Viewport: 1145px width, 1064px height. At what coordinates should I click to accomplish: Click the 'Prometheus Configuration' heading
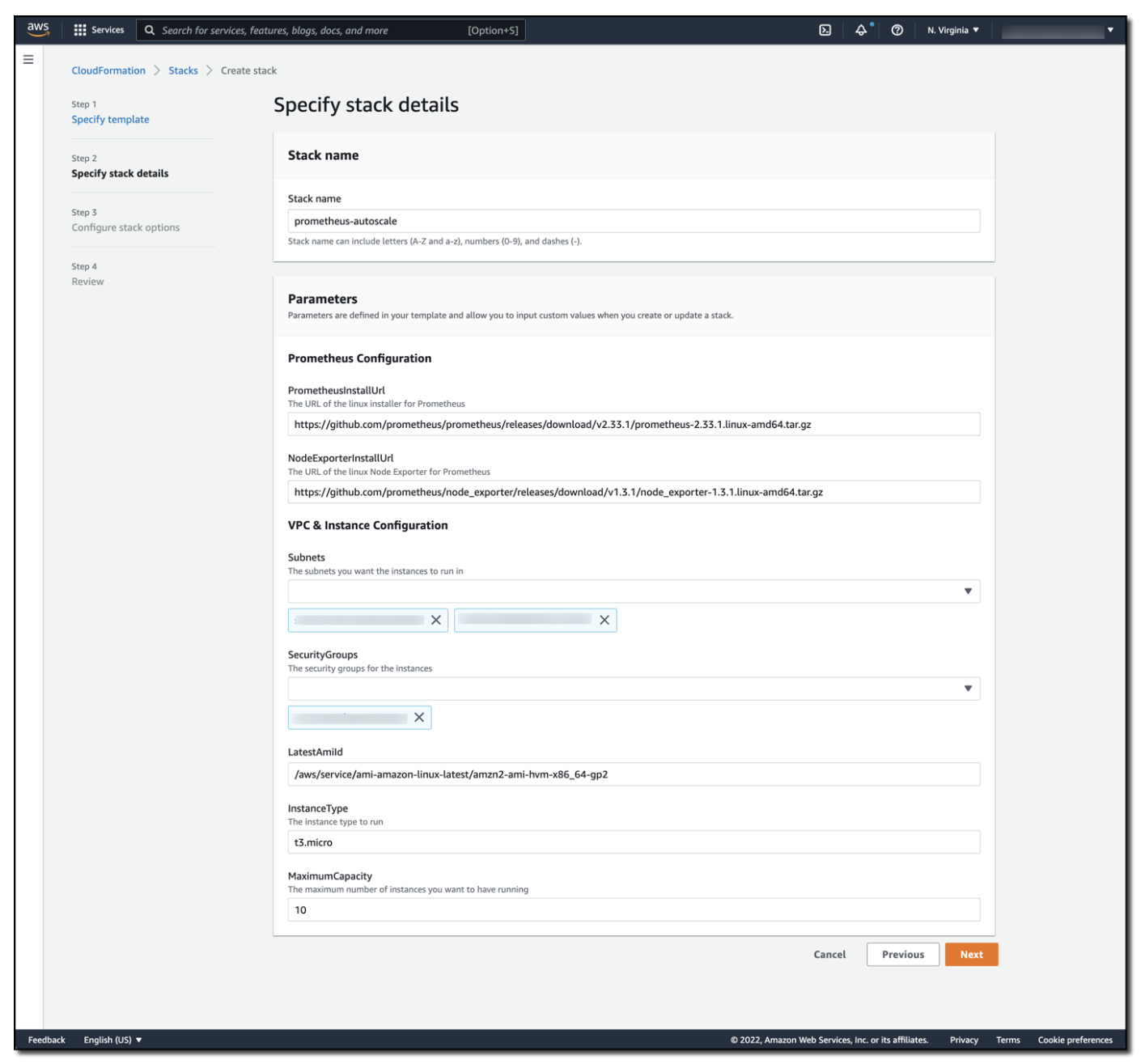click(359, 358)
